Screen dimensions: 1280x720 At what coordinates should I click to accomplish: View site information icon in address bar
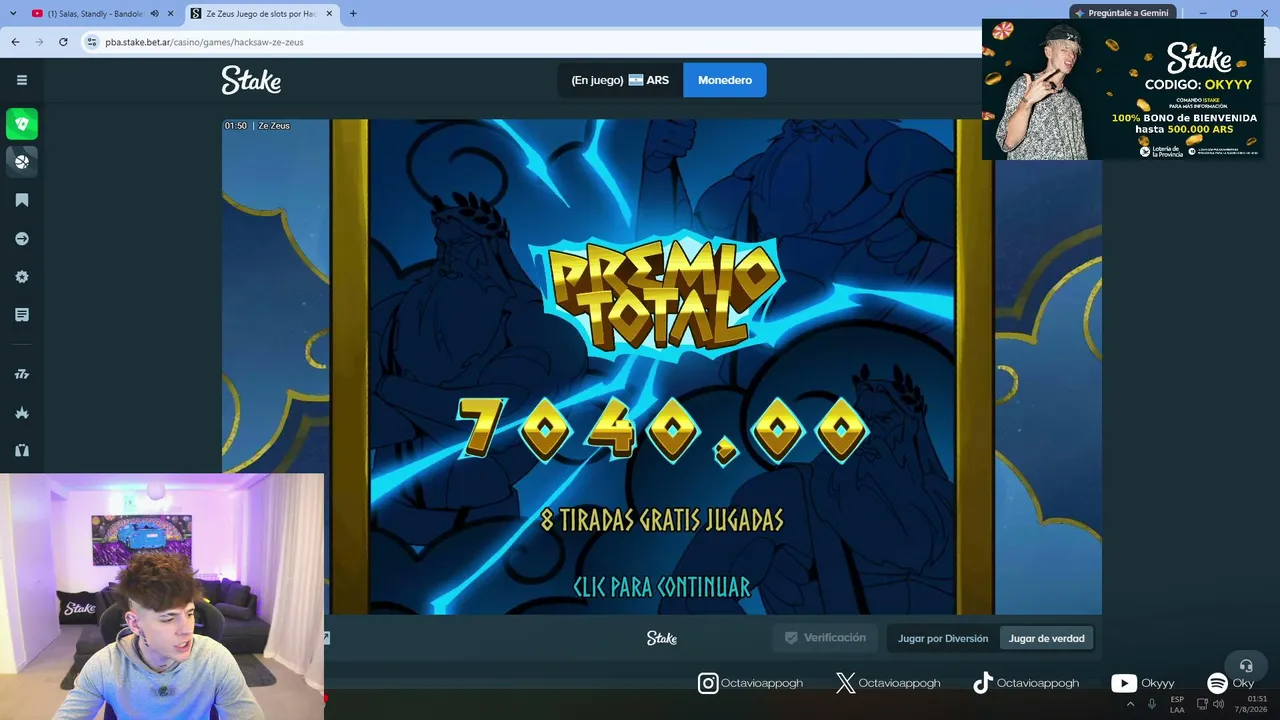[x=92, y=42]
